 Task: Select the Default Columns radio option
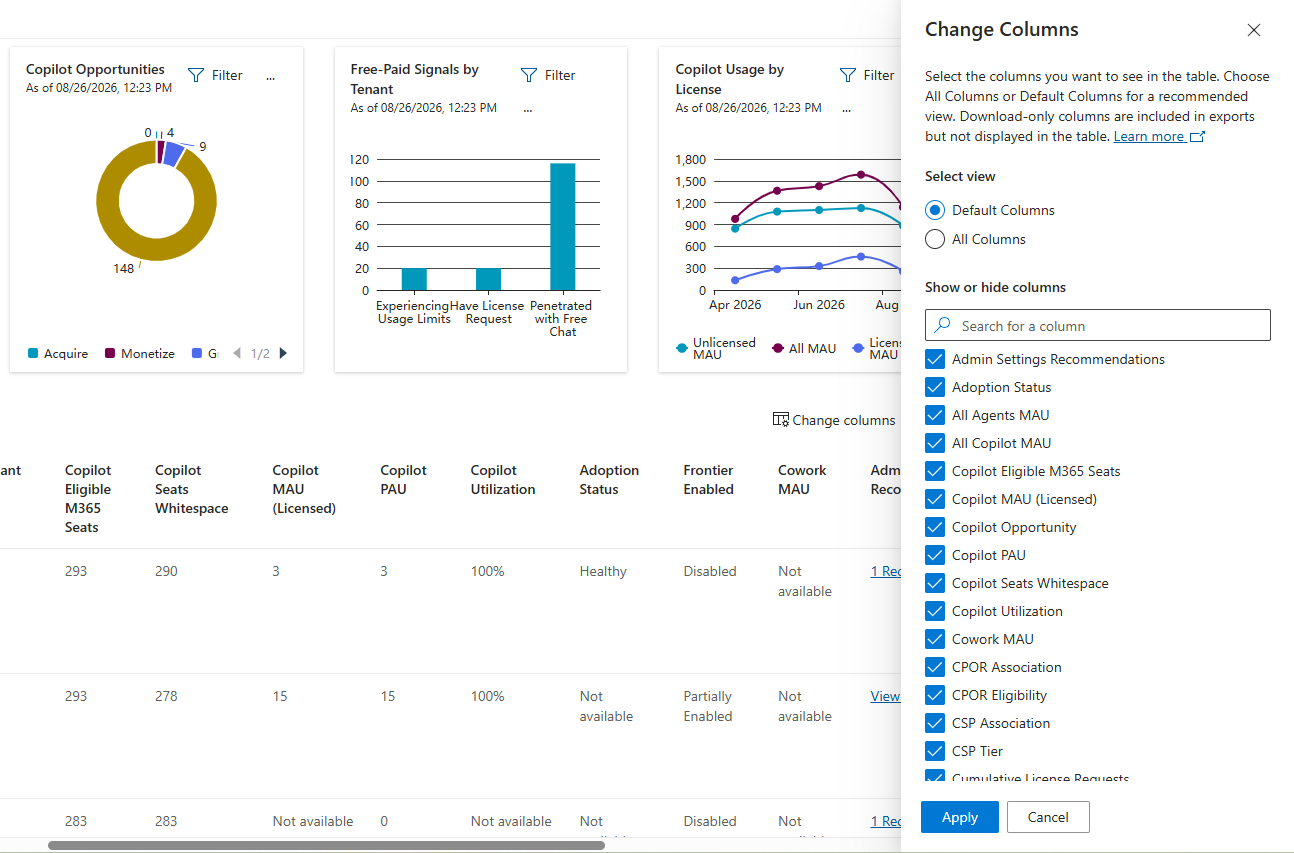click(x=935, y=210)
